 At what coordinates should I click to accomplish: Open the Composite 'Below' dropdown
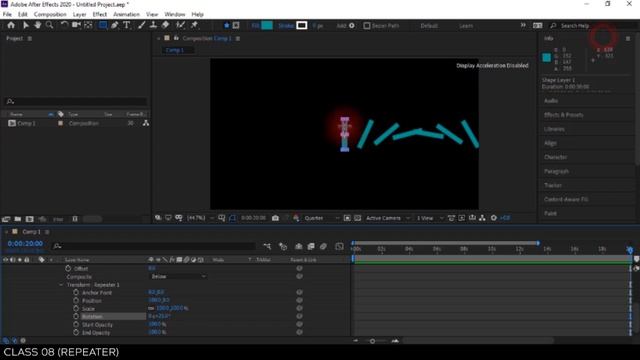[178, 276]
